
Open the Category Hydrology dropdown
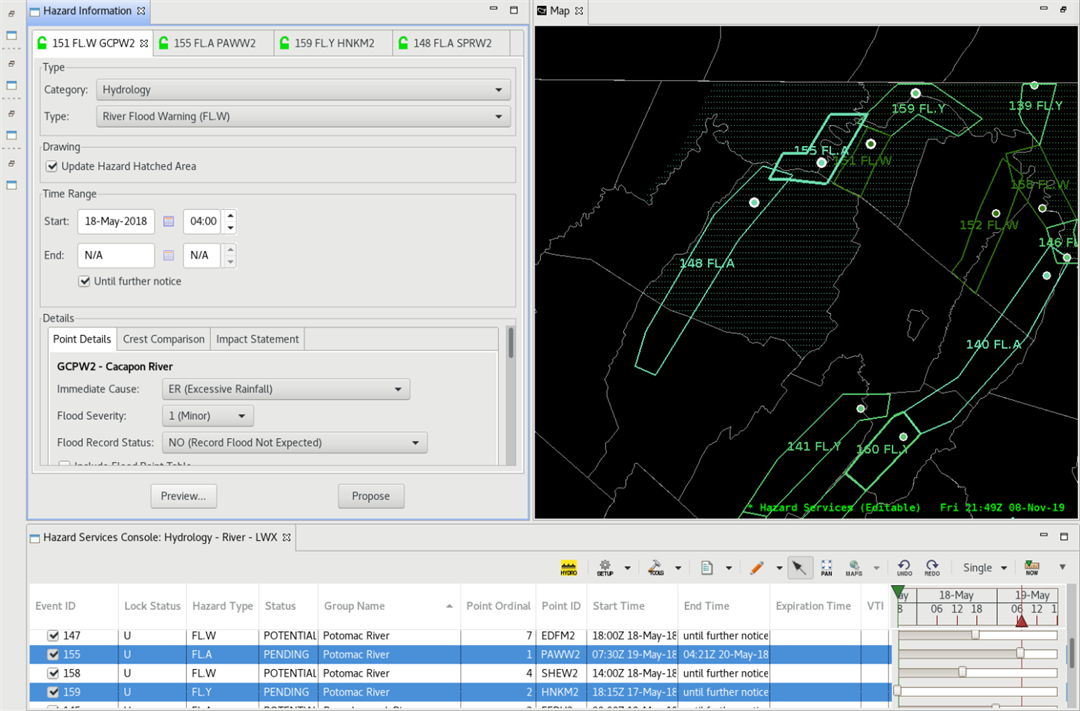pos(303,90)
